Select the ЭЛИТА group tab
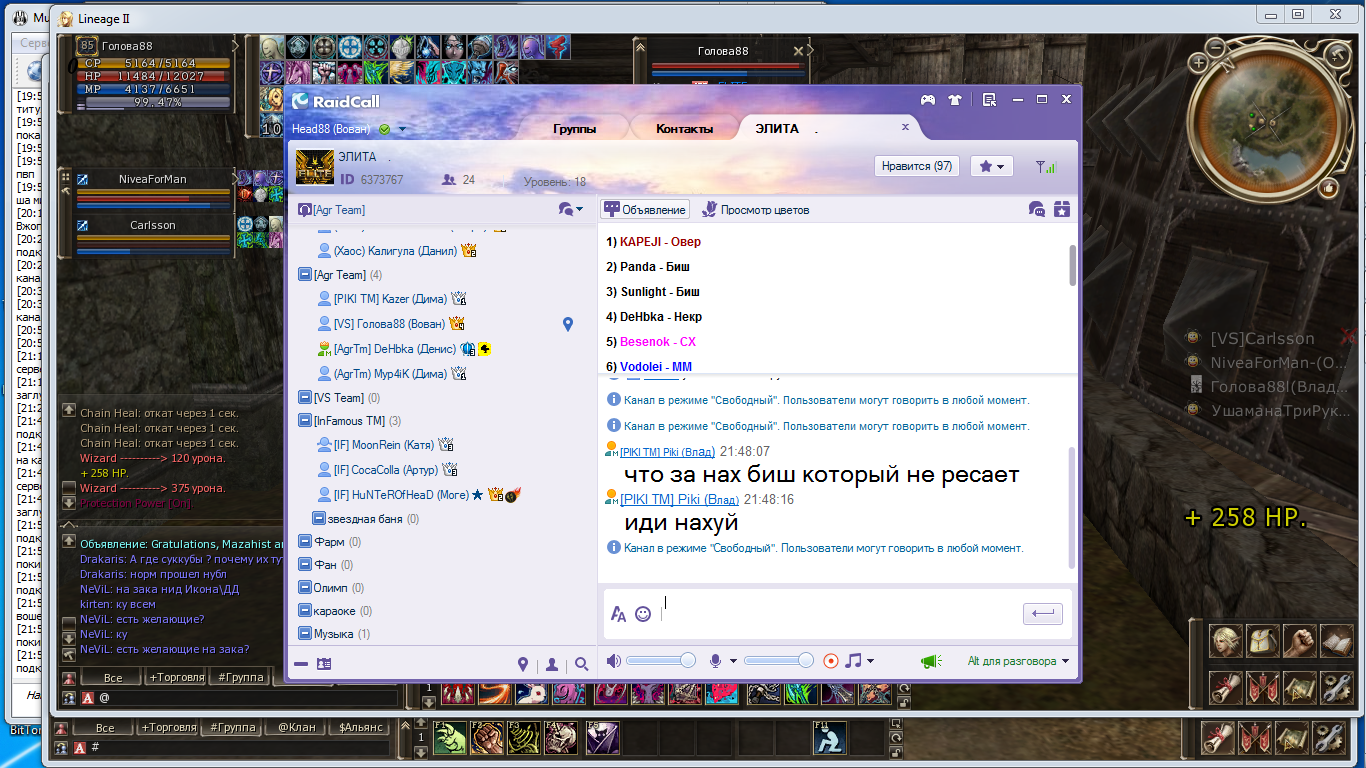The height and width of the screenshot is (768, 1366). (777, 128)
